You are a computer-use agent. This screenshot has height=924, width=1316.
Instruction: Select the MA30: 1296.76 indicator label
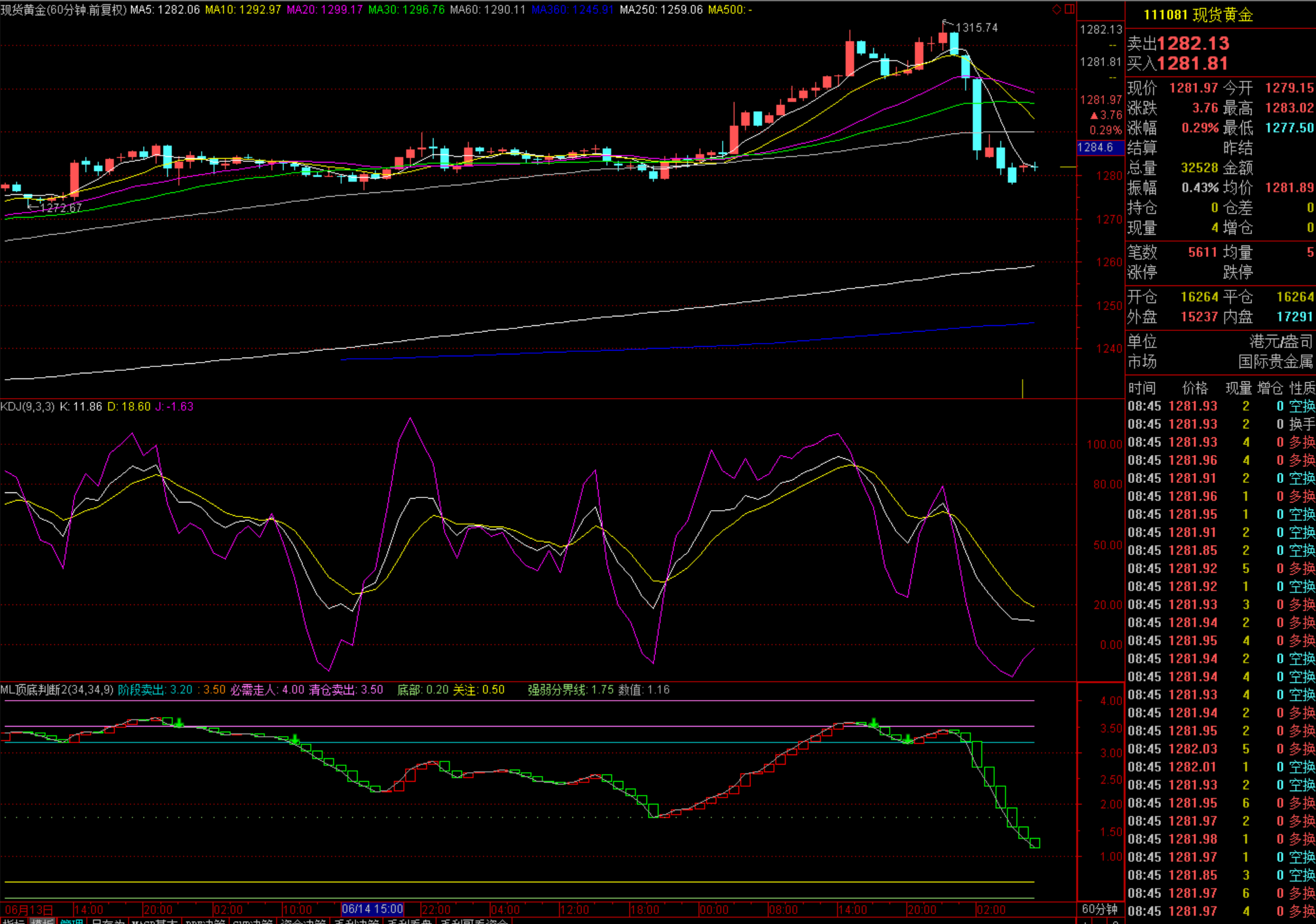point(406,9)
